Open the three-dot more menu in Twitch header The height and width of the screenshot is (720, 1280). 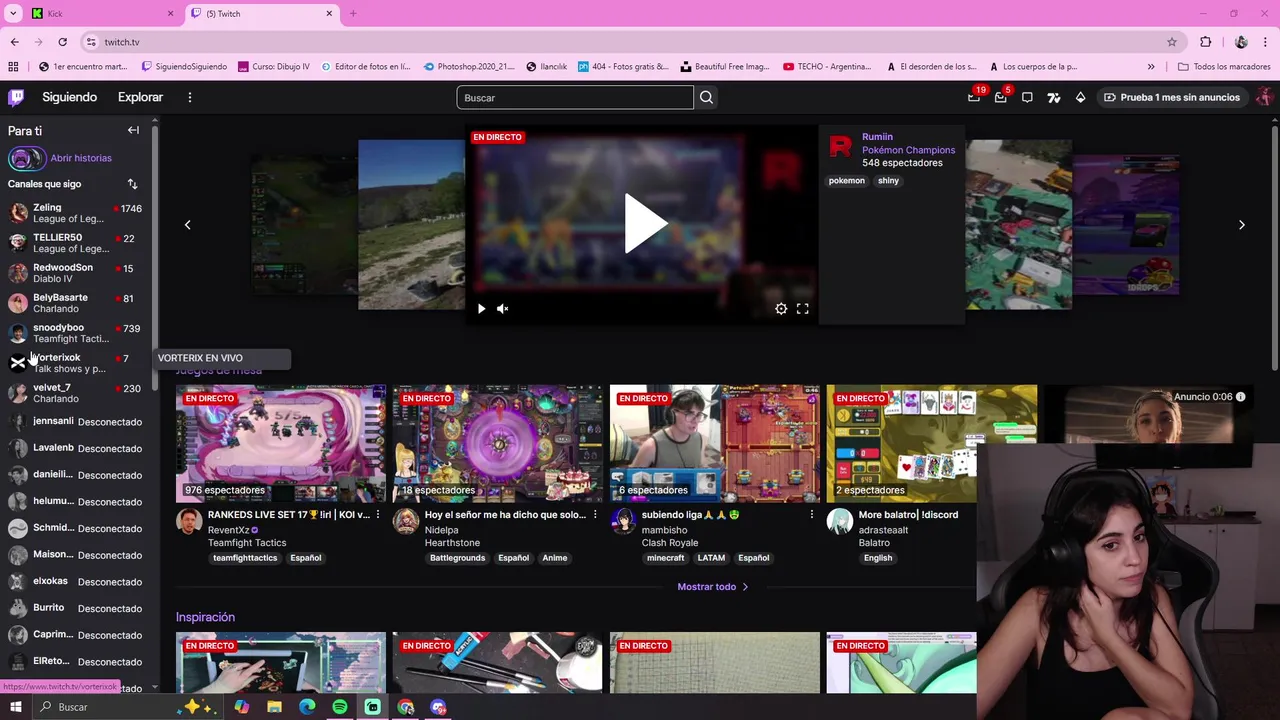click(x=189, y=97)
